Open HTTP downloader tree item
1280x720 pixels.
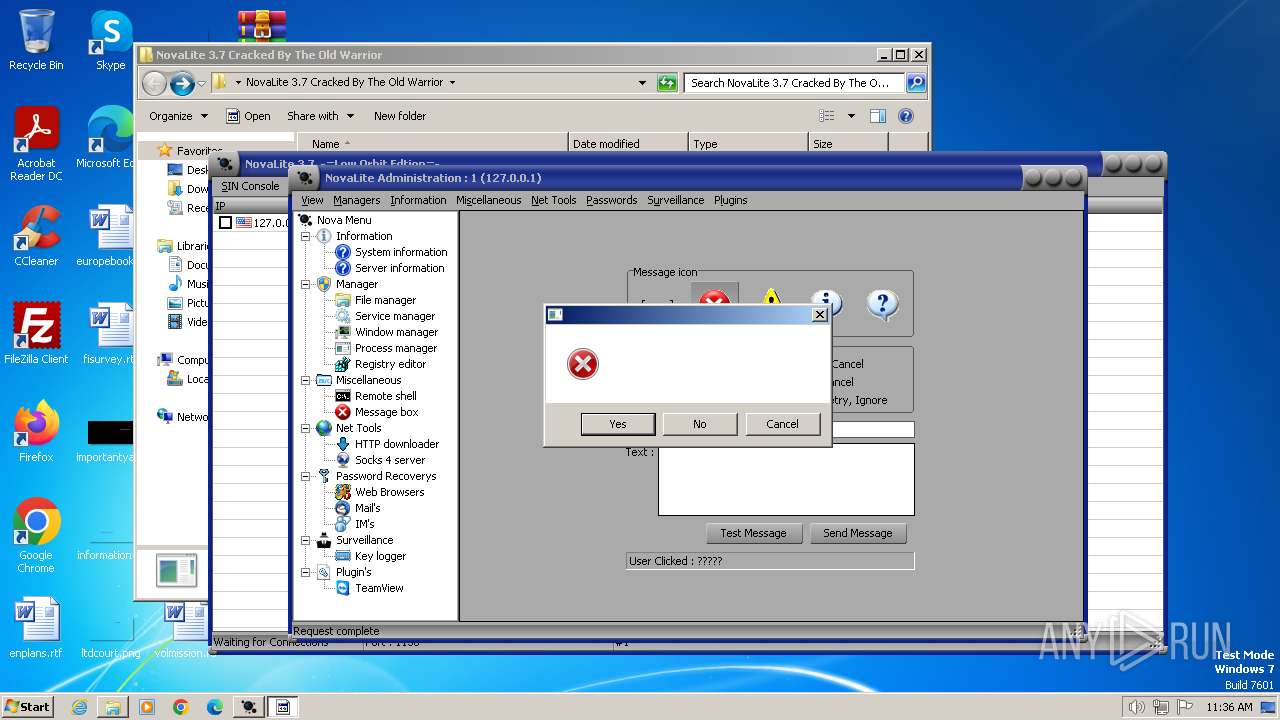(x=396, y=444)
